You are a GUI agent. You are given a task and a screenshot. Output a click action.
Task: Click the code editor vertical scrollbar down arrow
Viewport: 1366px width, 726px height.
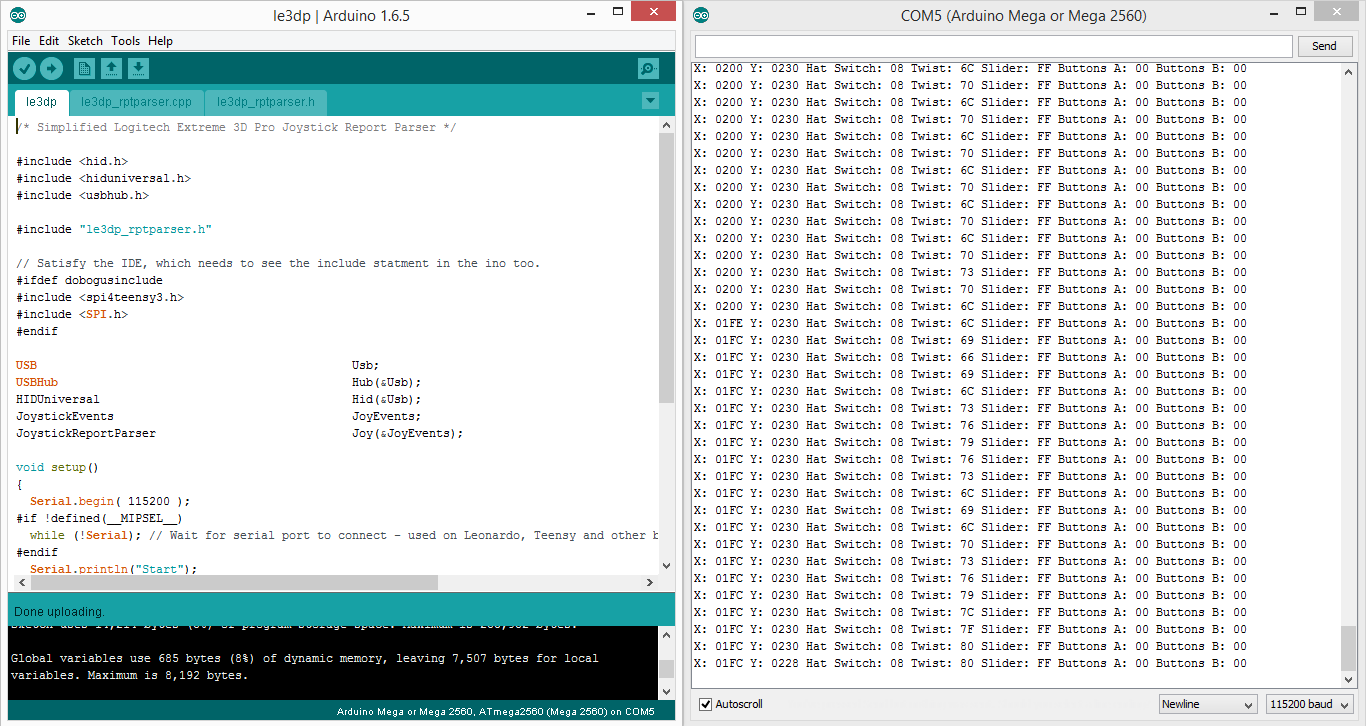pyautogui.click(x=667, y=564)
